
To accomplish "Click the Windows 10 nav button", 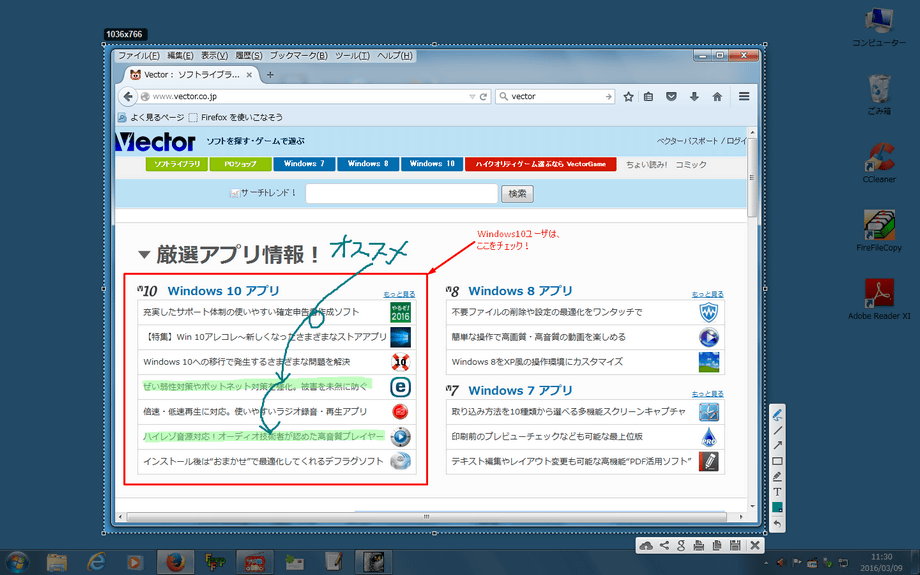I will (x=432, y=164).
